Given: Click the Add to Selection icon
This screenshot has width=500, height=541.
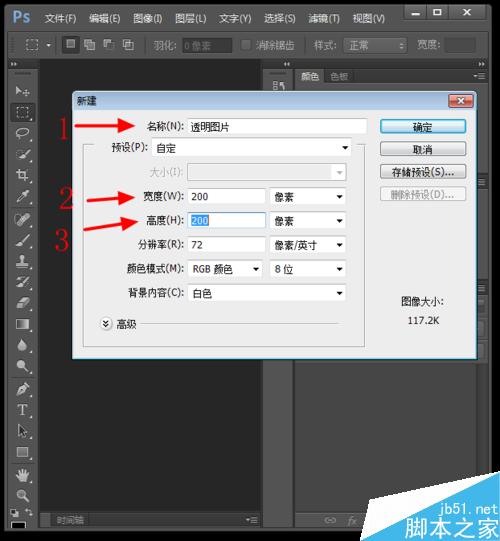Looking at the screenshot, I should click(x=89, y=45).
